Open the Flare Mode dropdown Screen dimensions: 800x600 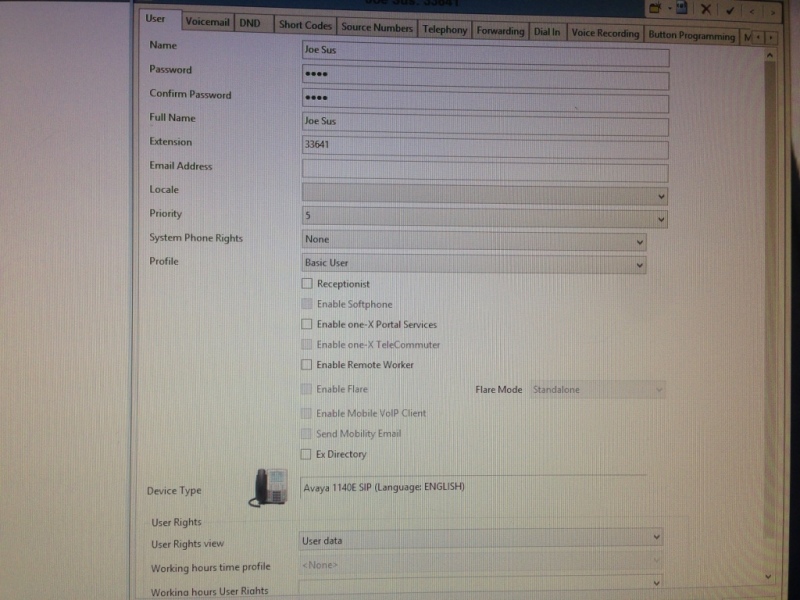point(597,390)
